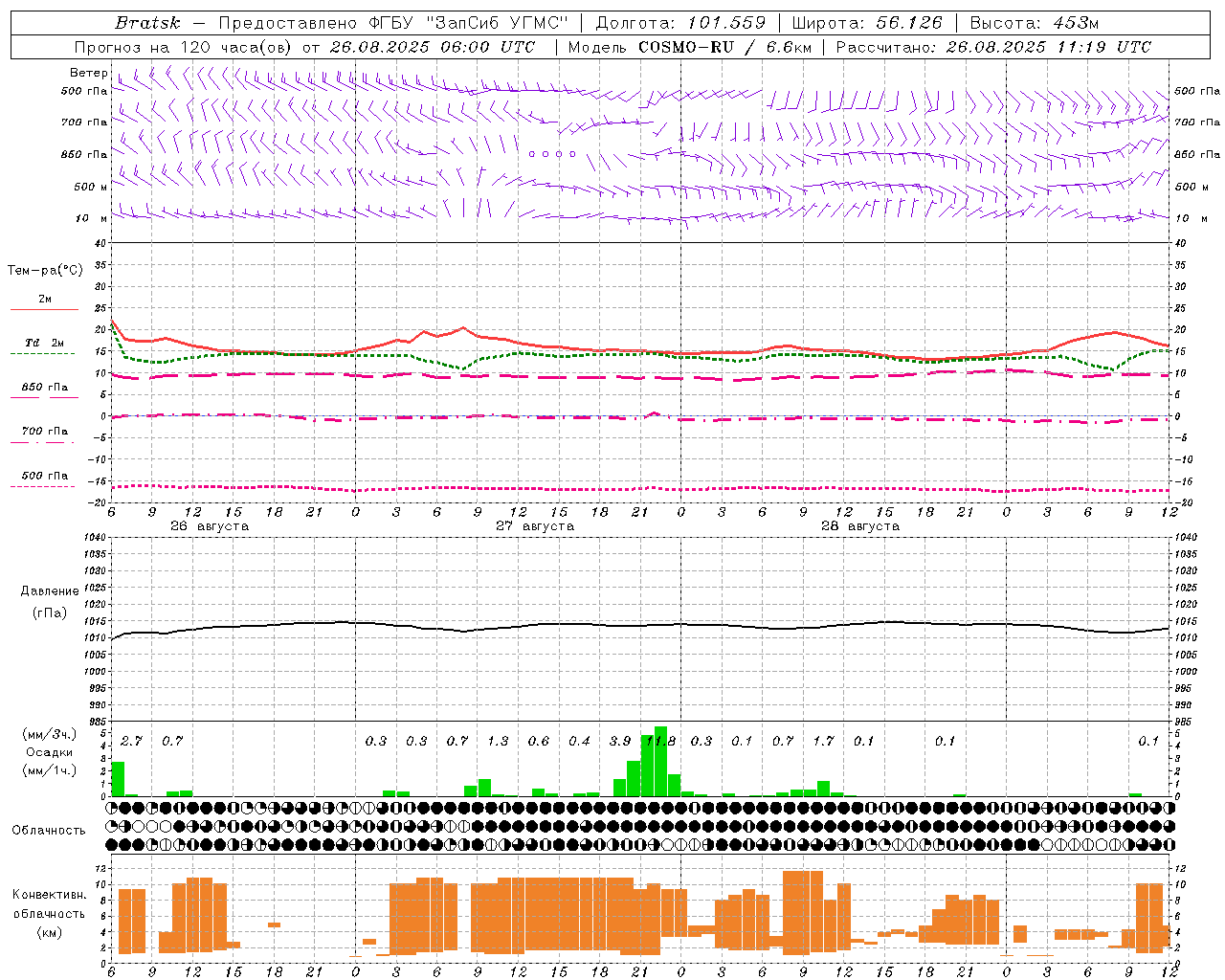
Task: Click the precipitation total 0.4
Action: point(579,741)
